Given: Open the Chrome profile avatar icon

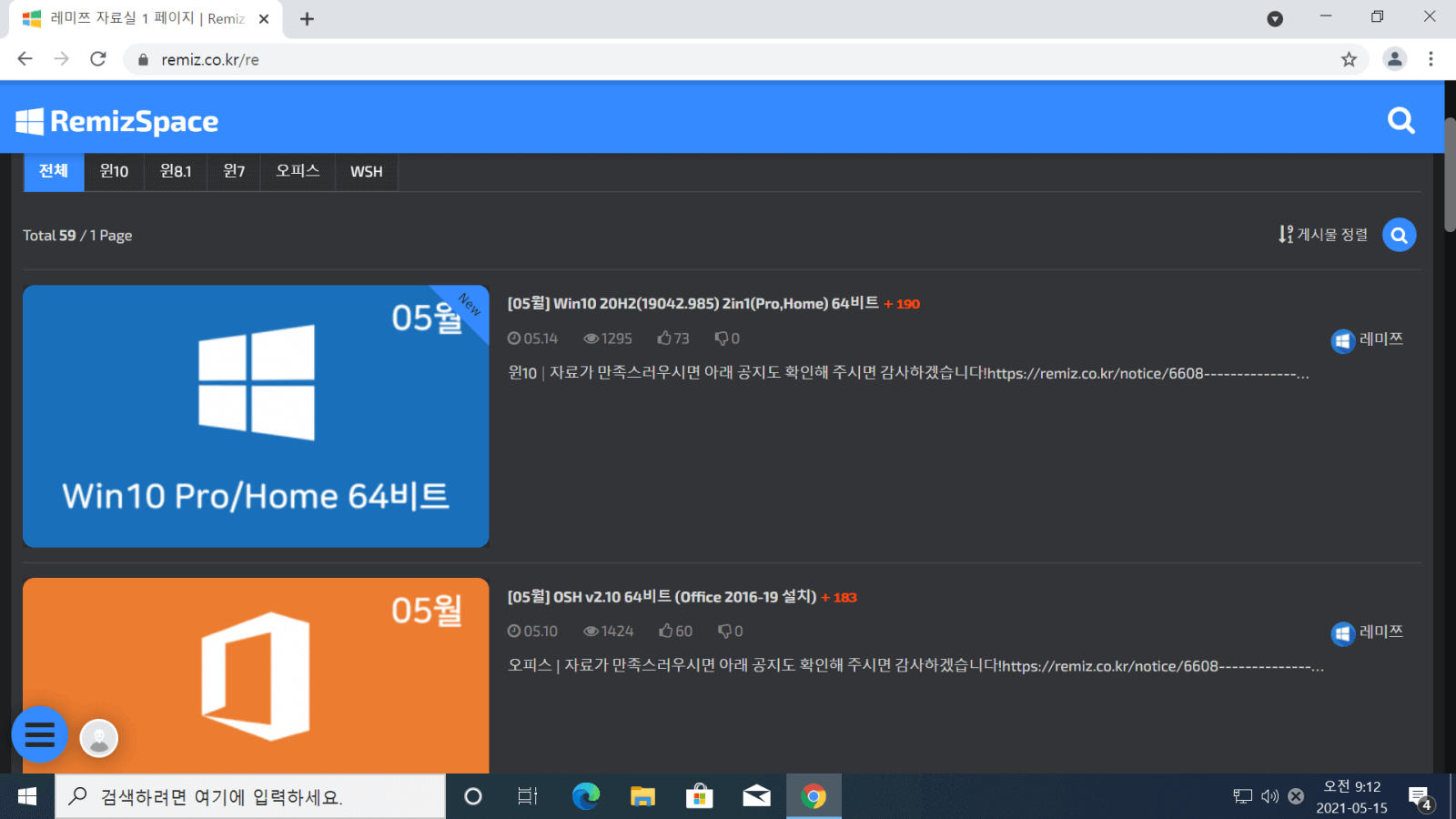Looking at the screenshot, I should click(1394, 59).
